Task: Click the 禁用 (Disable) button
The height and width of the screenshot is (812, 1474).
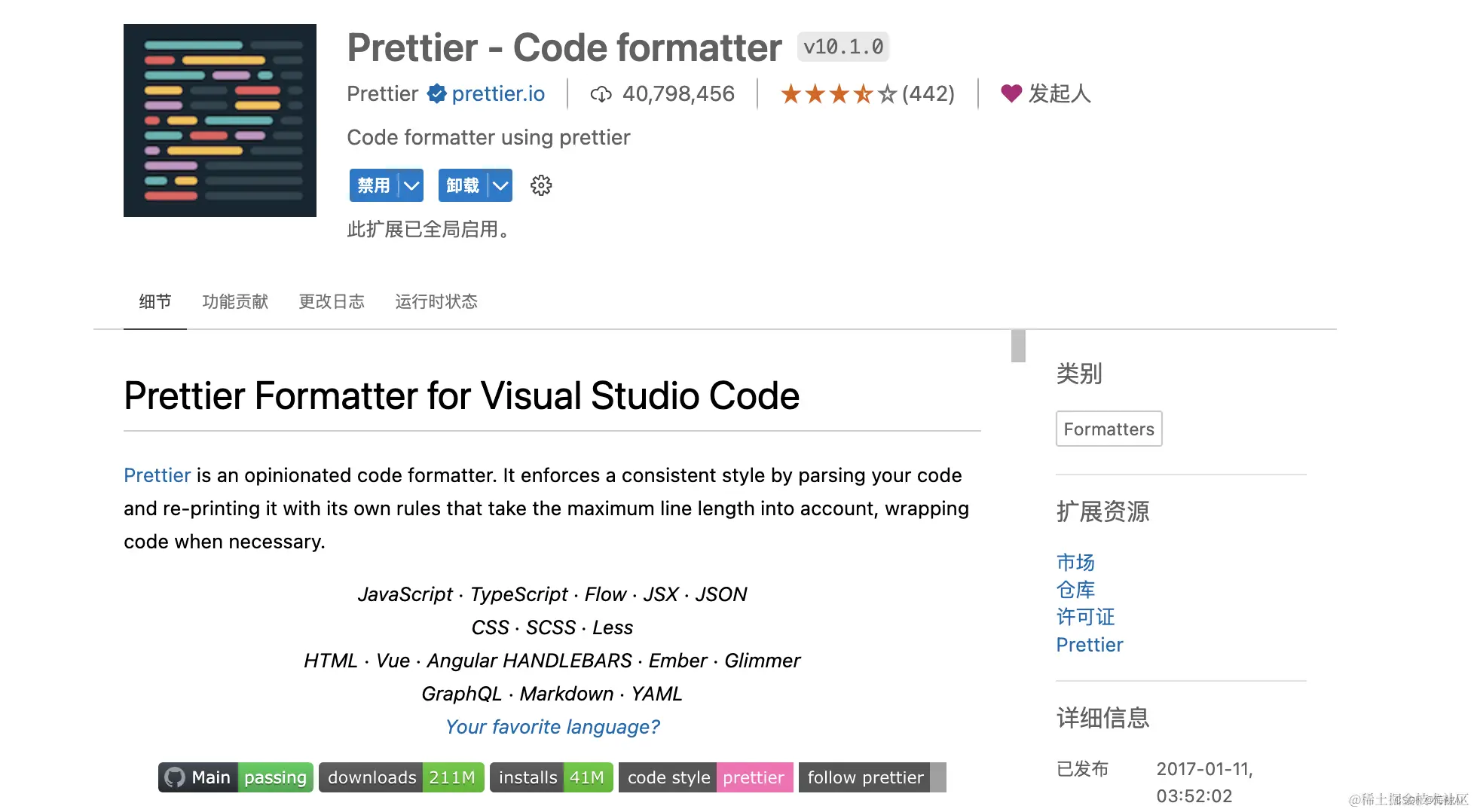Action: coord(374,185)
